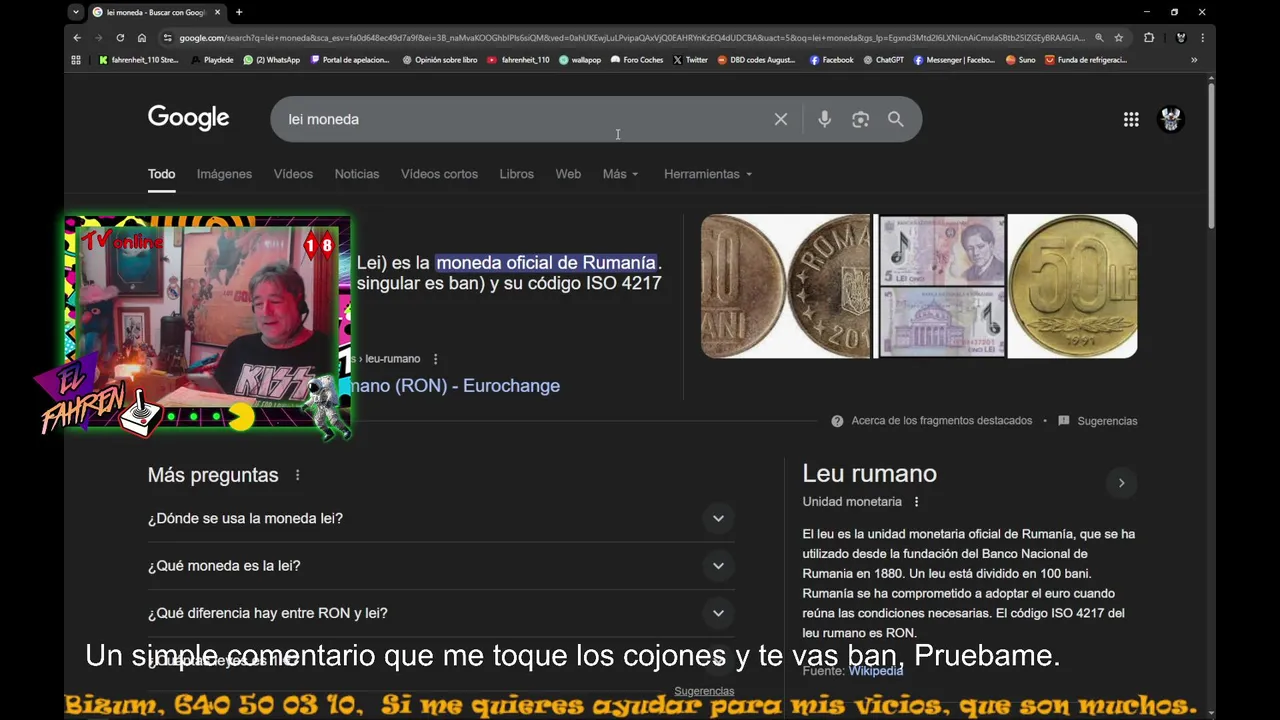The image size is (1280, 720).
Task: Bookmark this page with star icon
Action: tap(1119, 38)
